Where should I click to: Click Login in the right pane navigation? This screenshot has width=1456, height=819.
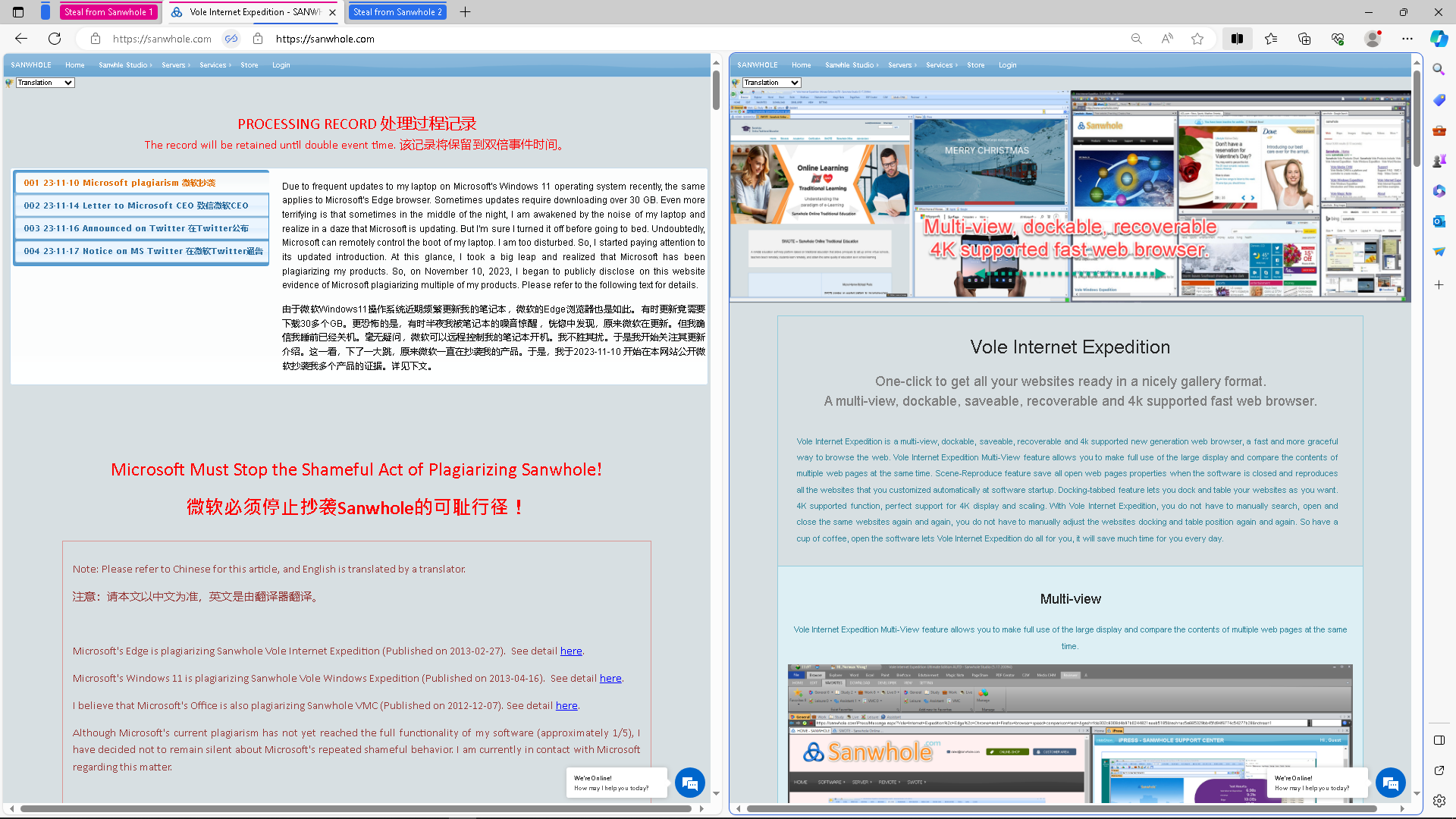pos(1008,65)
